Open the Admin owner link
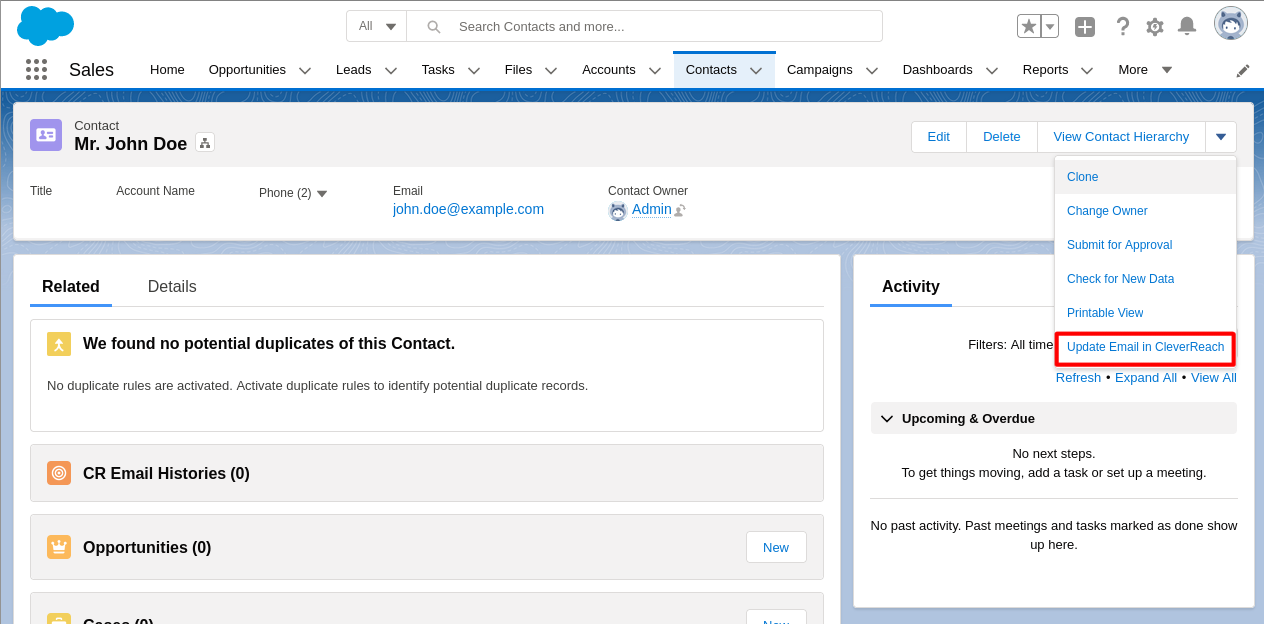Viewport: 1264px width, 624px height. point(651,209)
